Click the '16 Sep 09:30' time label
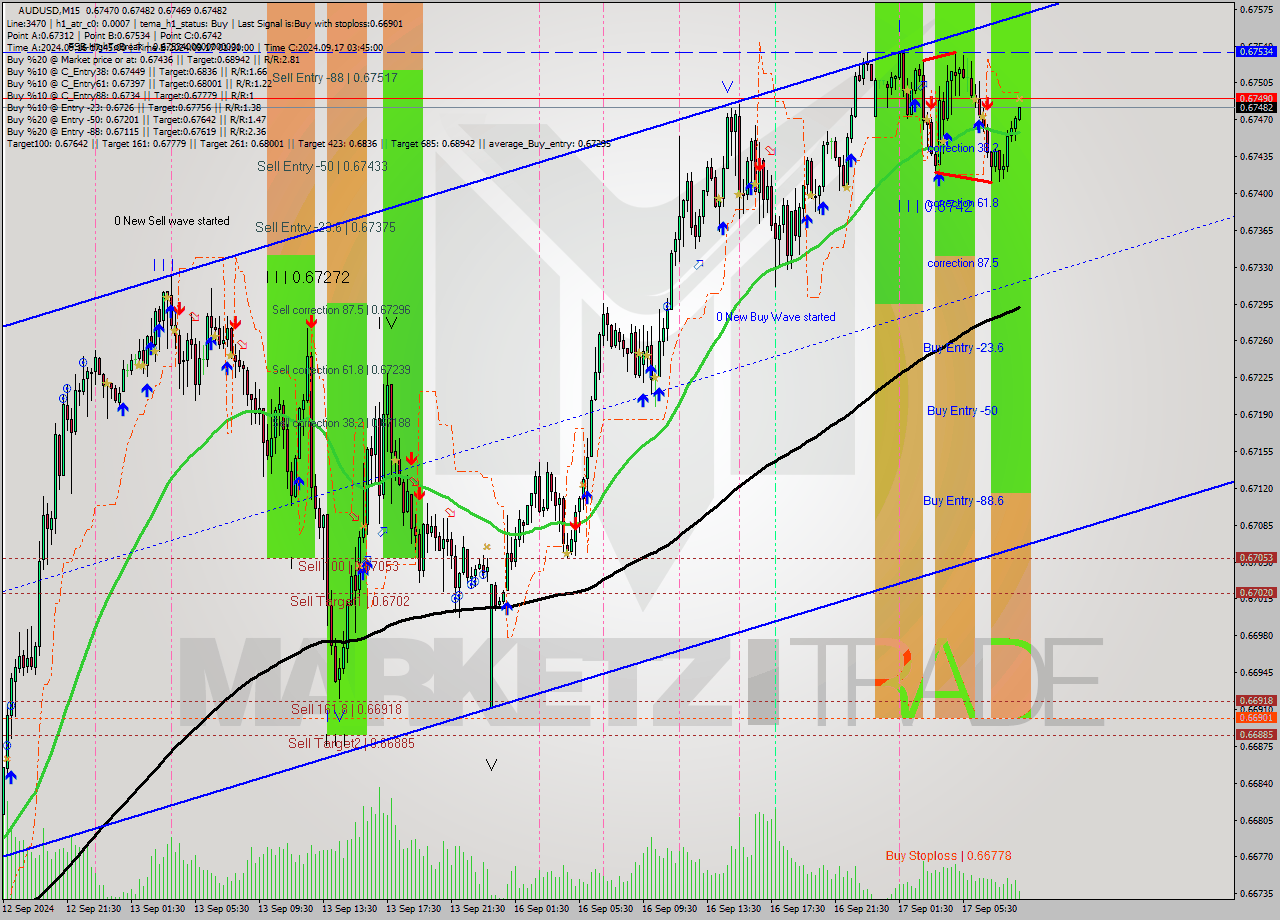 click(671, 909)
